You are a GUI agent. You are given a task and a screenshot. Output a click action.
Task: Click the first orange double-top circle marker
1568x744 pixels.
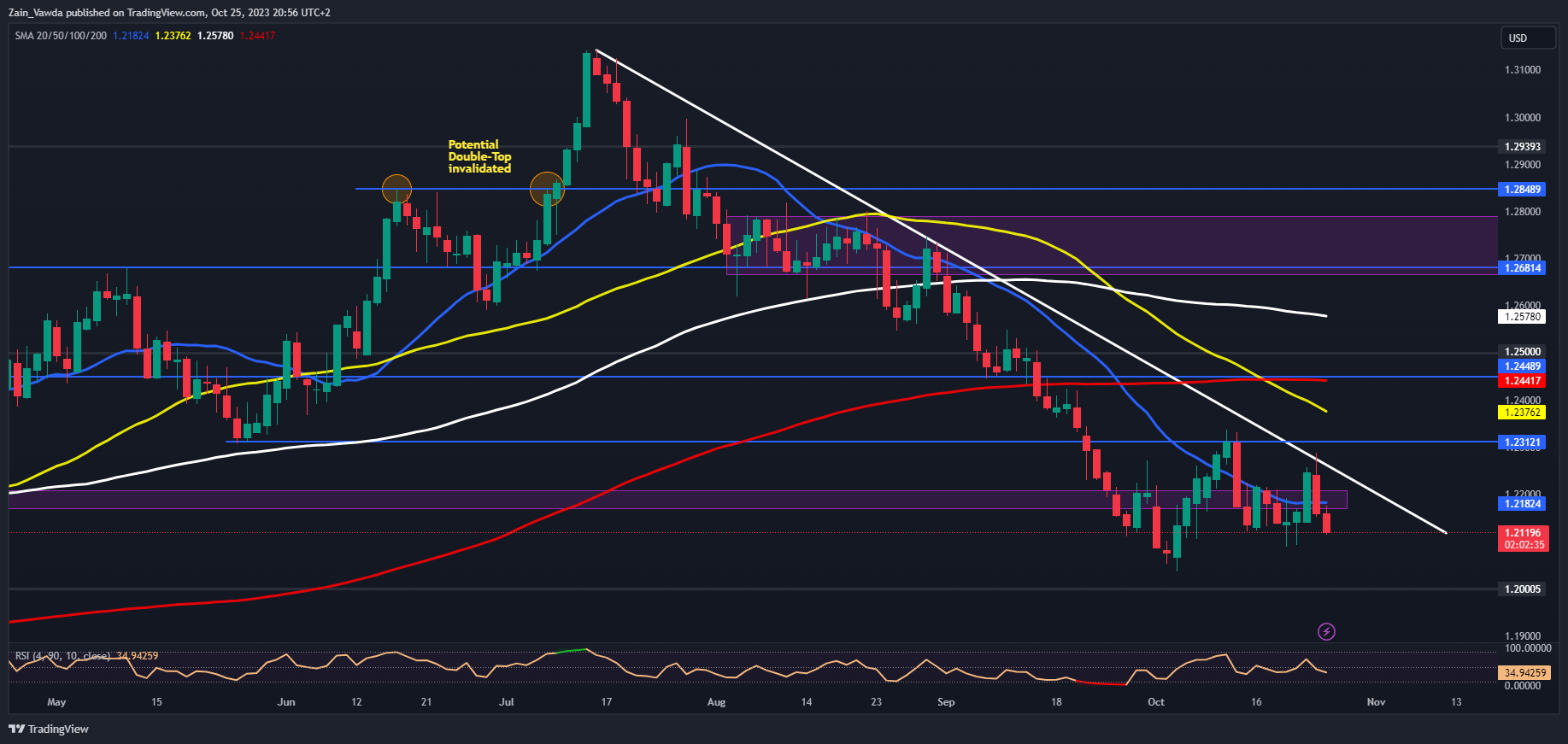click(396, 189)
